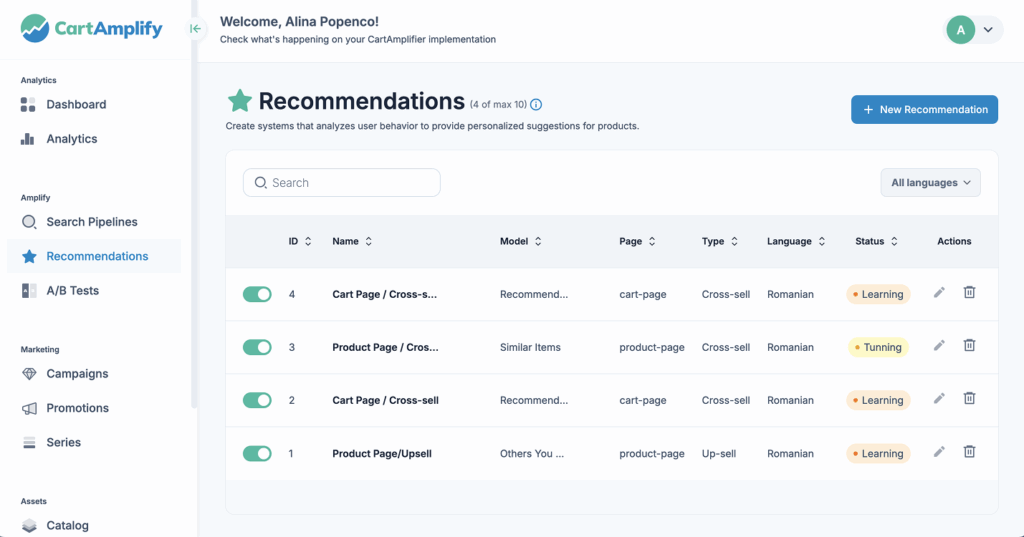
Task: Open the All languages dropdown
Action: point(930,183)
